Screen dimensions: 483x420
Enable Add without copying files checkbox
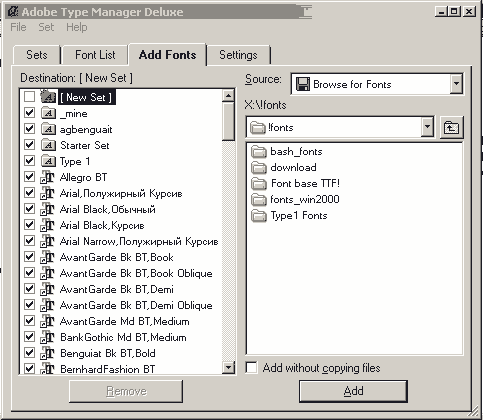coord(251,368)
